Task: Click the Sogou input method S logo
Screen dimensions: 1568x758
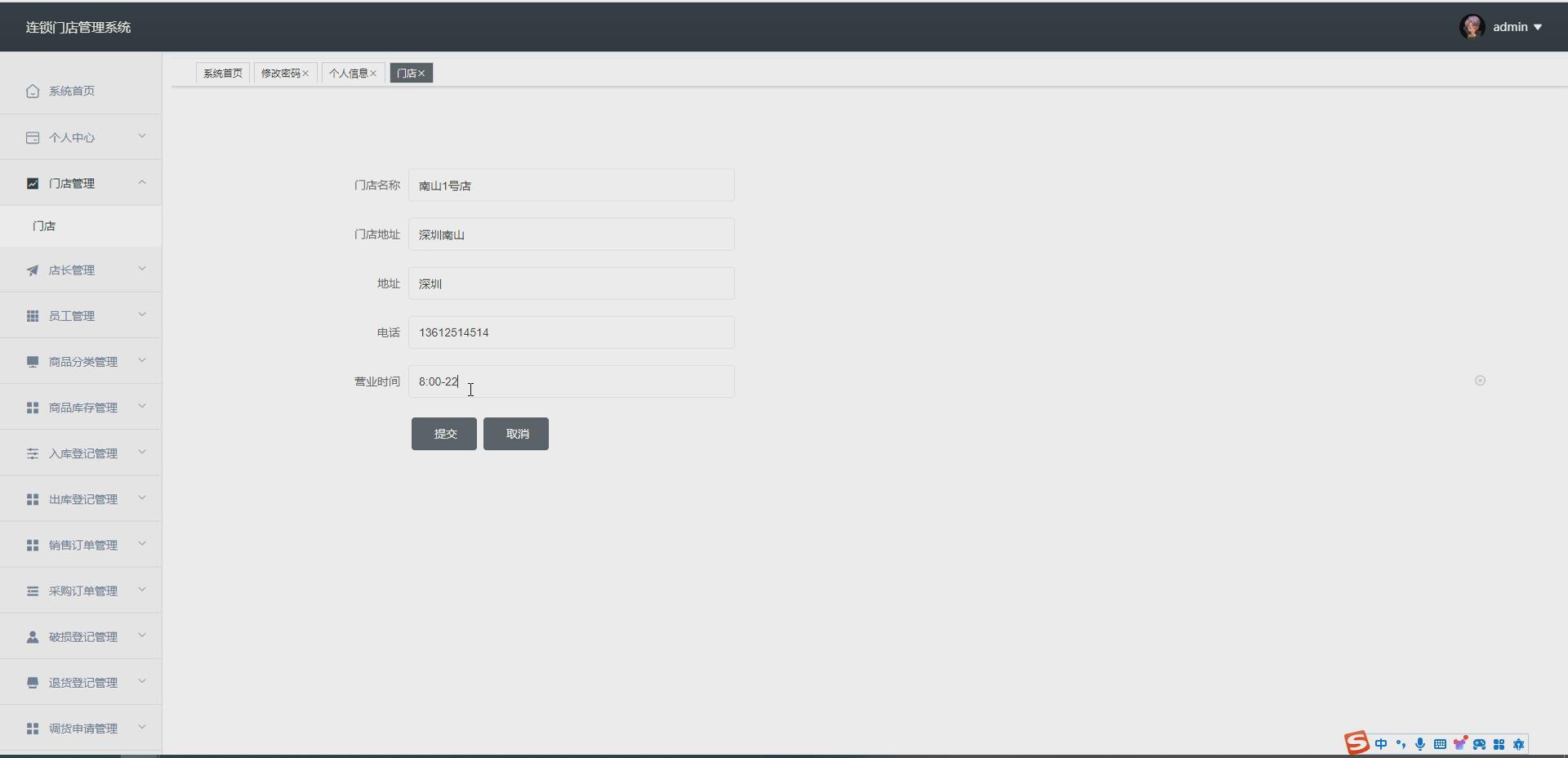Action: (1356, 742)
